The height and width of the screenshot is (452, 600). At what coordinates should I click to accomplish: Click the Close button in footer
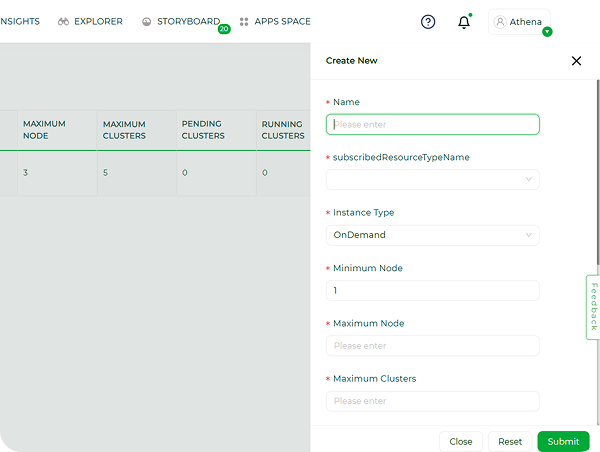tap(461, 441)
